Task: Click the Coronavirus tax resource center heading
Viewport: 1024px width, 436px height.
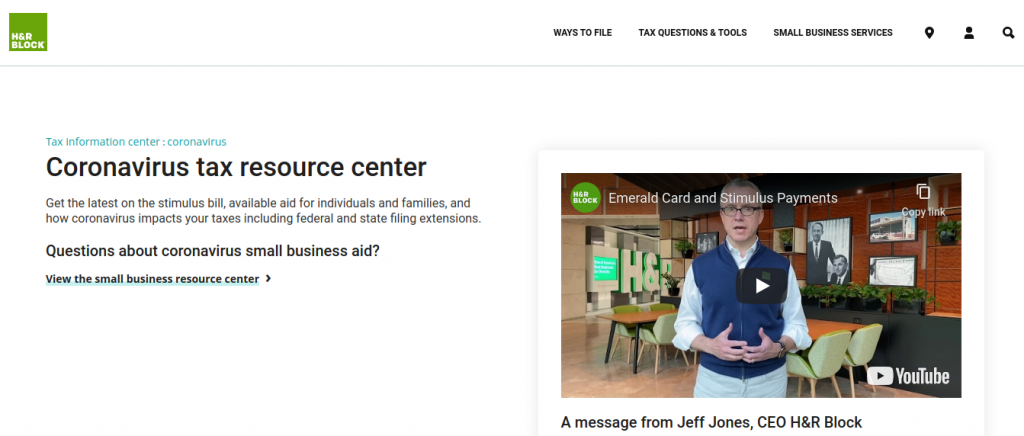Action: tap(236, 167)
